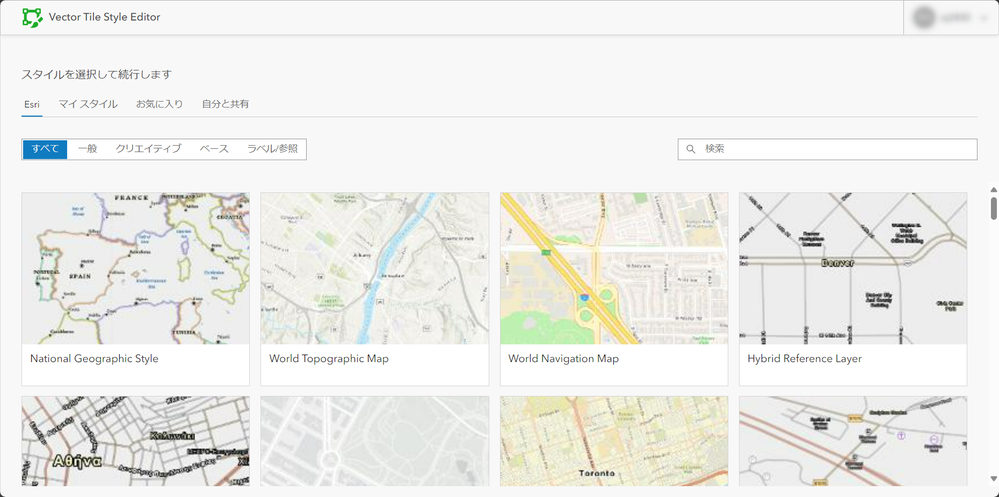Click the magnifier icon in the search box
Screen dimensions: 999x497
(691, 149)
